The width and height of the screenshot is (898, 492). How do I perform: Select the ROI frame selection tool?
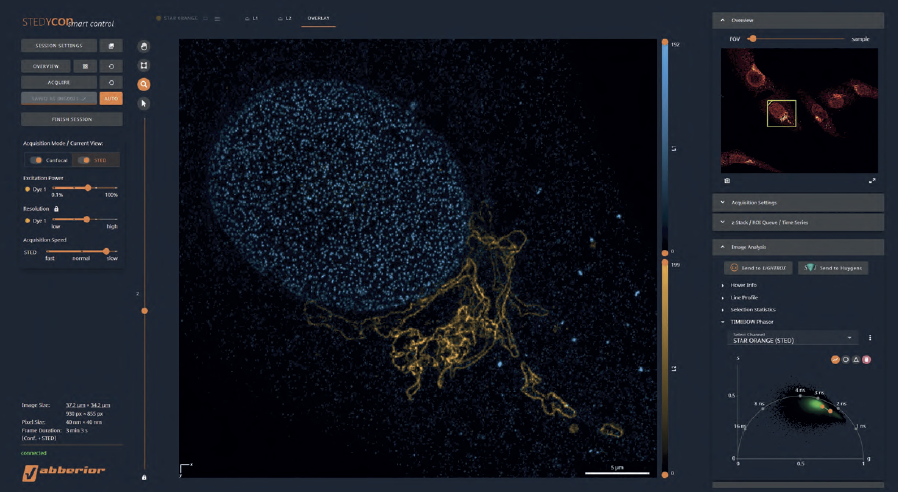click(144, 65)
